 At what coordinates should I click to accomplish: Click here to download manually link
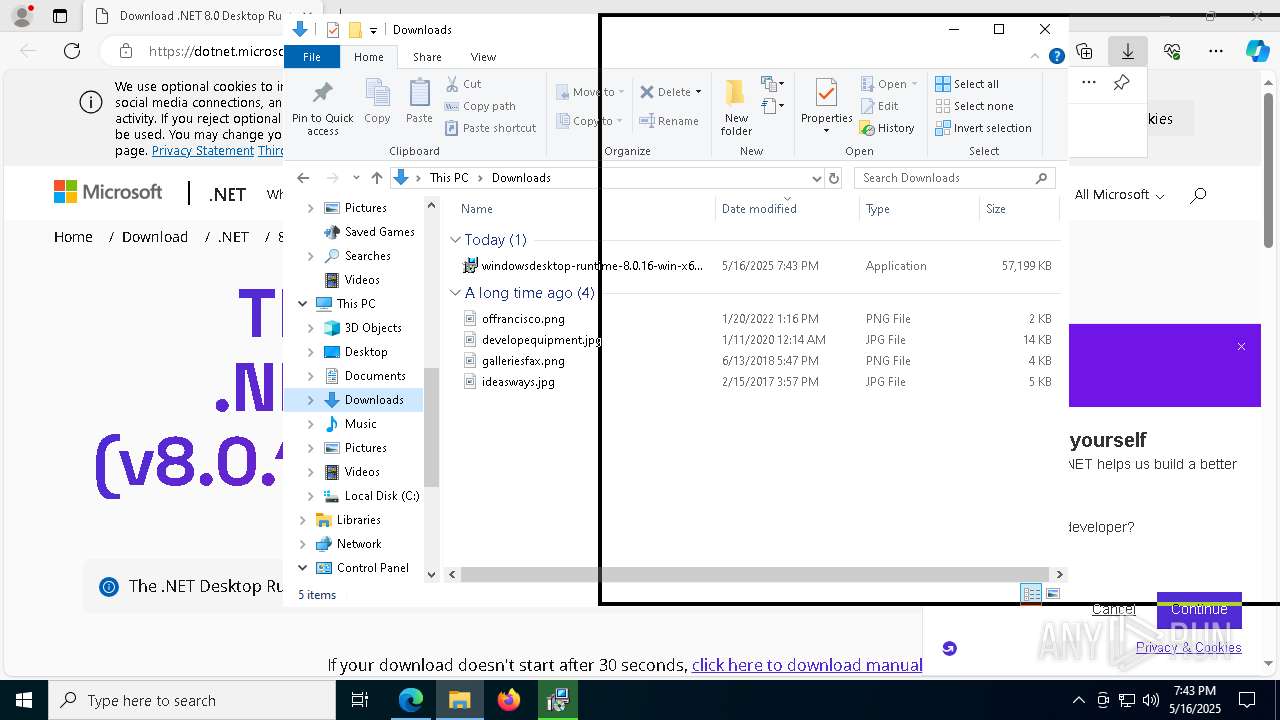click(807, 665)
